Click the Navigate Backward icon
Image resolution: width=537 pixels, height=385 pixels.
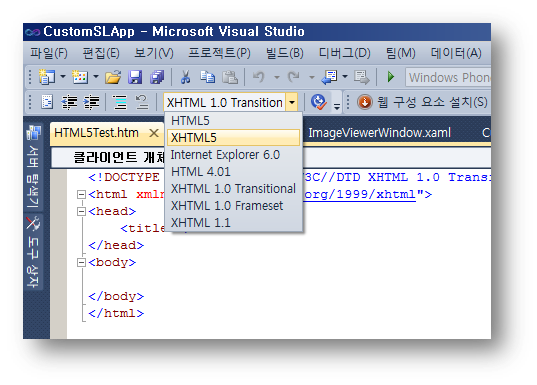329,77
